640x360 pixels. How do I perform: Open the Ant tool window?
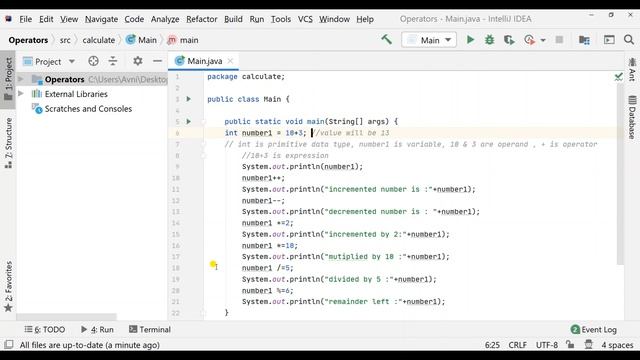pos(632,69)
